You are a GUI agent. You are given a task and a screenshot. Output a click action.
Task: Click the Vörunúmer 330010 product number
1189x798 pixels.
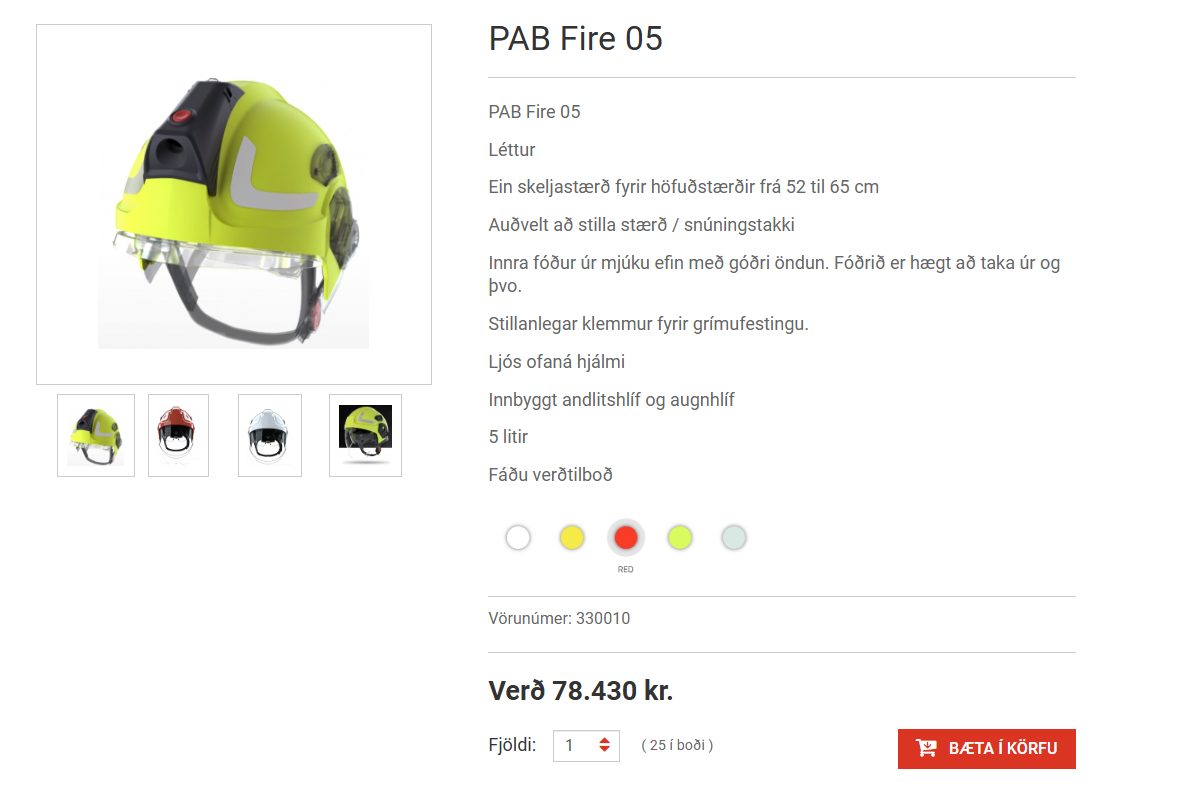(x=559, y=618)
